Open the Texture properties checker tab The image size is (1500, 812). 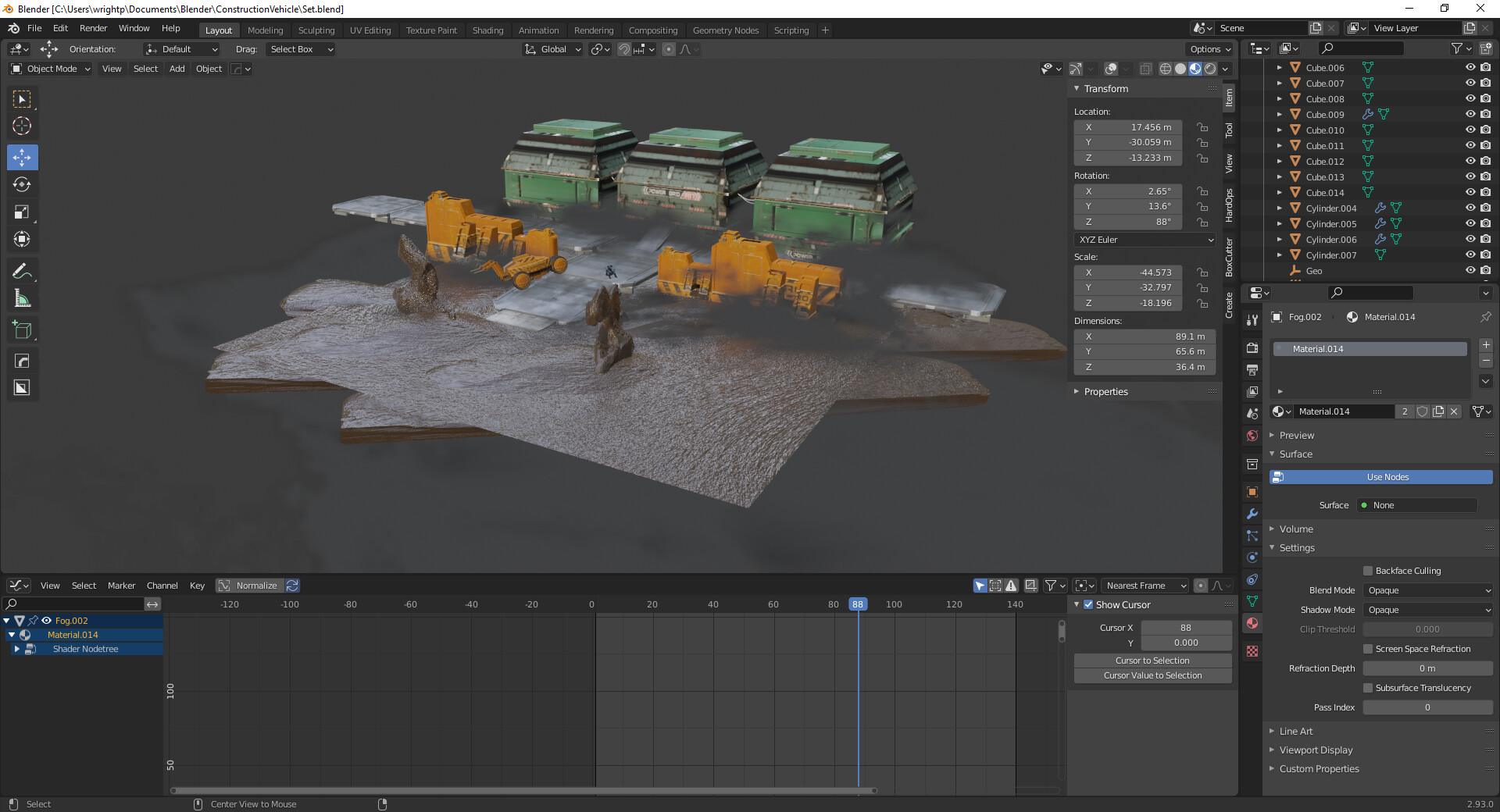coord(1252,651)
